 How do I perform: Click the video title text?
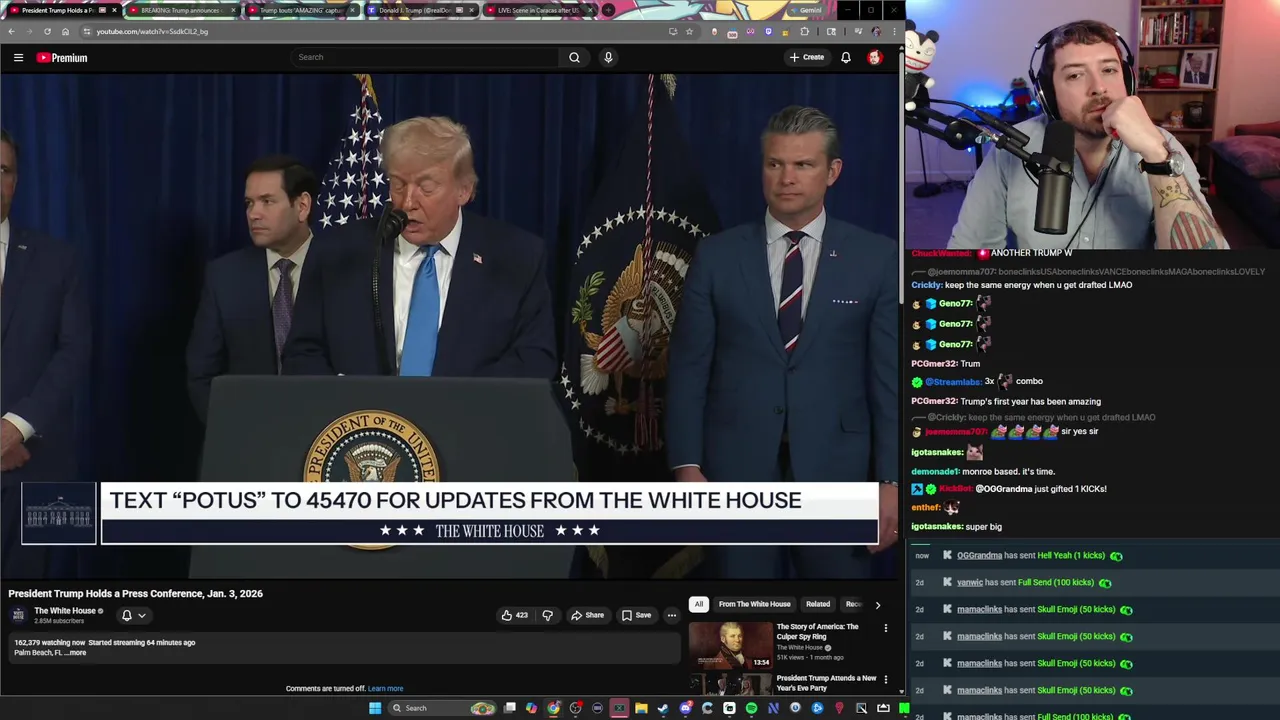click(136, 594)
